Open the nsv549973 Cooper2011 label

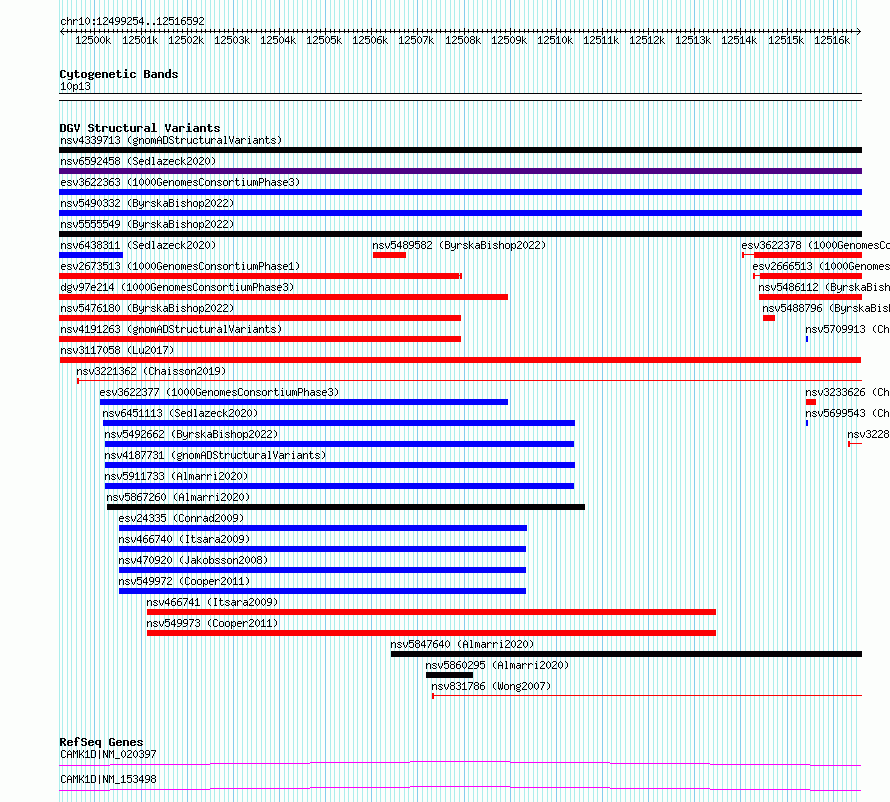point(212,623)
